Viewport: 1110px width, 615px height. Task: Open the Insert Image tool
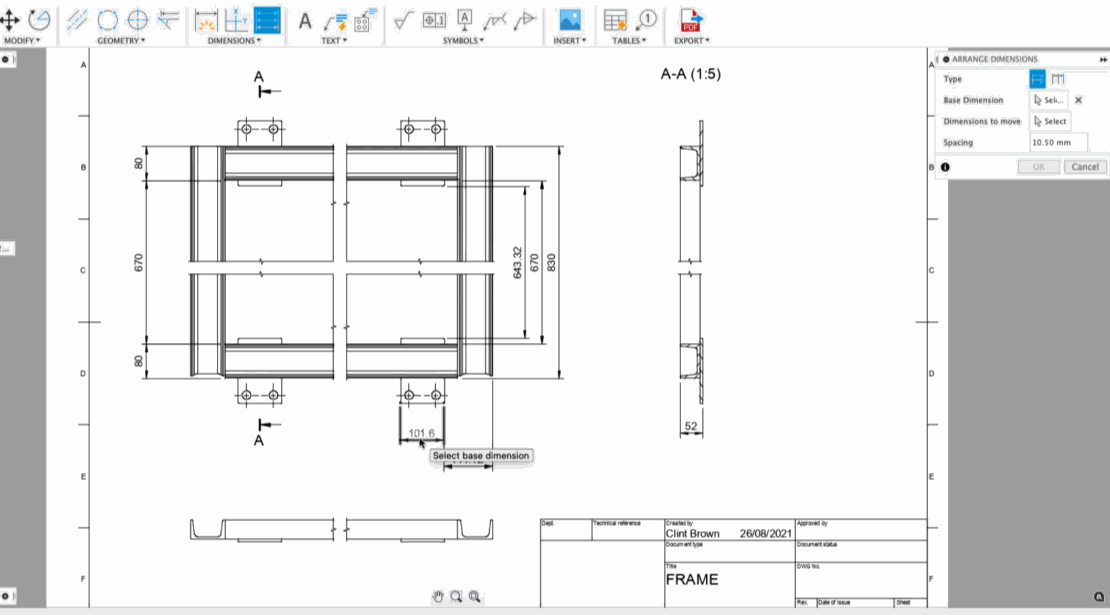(x=570, y=20)
